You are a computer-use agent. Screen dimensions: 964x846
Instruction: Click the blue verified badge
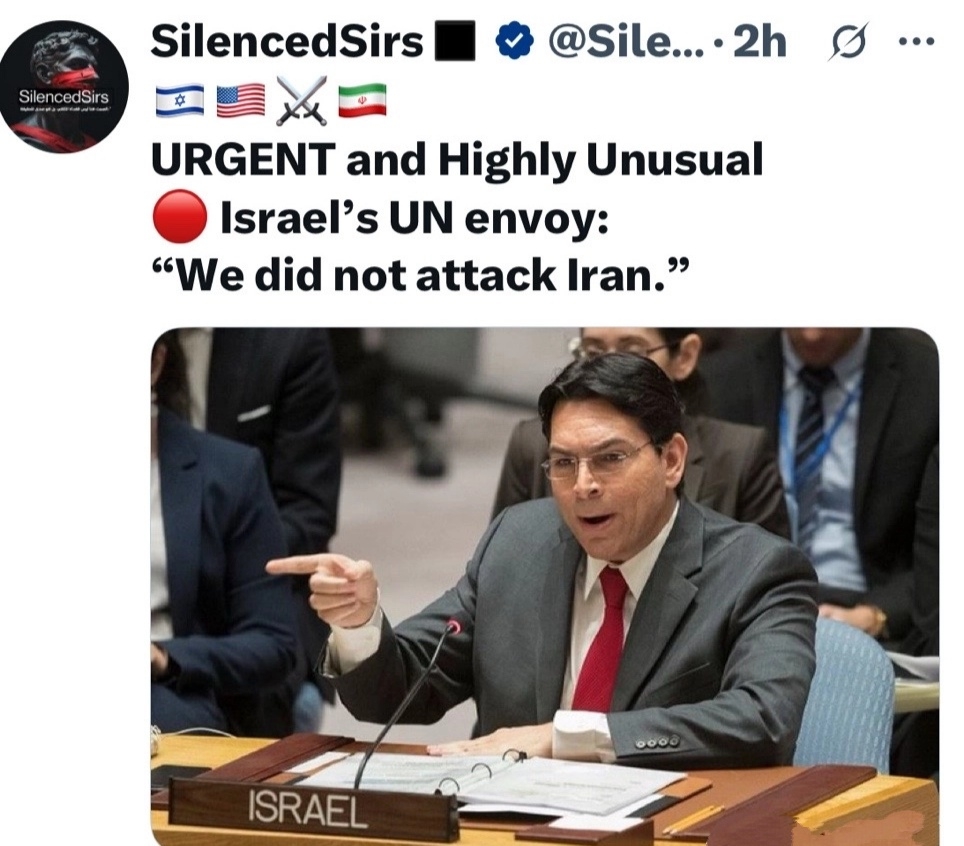point(513,42)
